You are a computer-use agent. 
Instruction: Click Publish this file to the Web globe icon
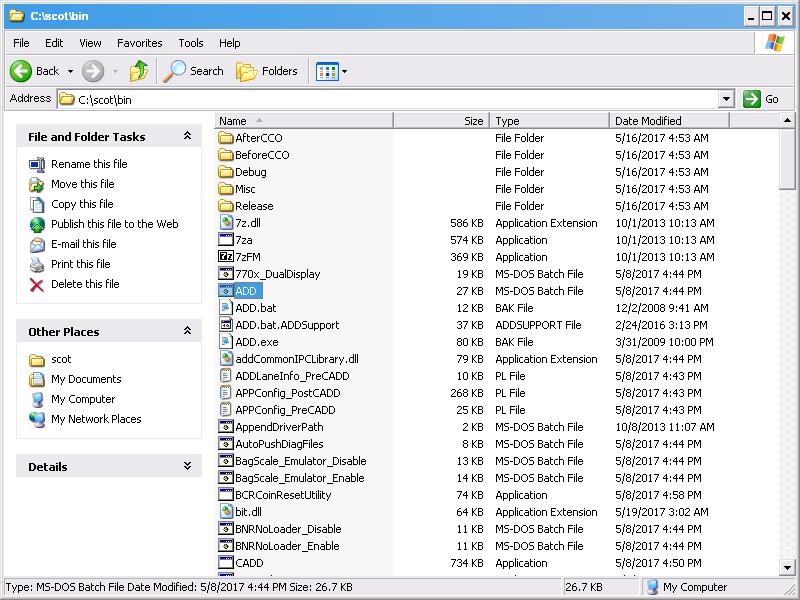pos(37,224)
